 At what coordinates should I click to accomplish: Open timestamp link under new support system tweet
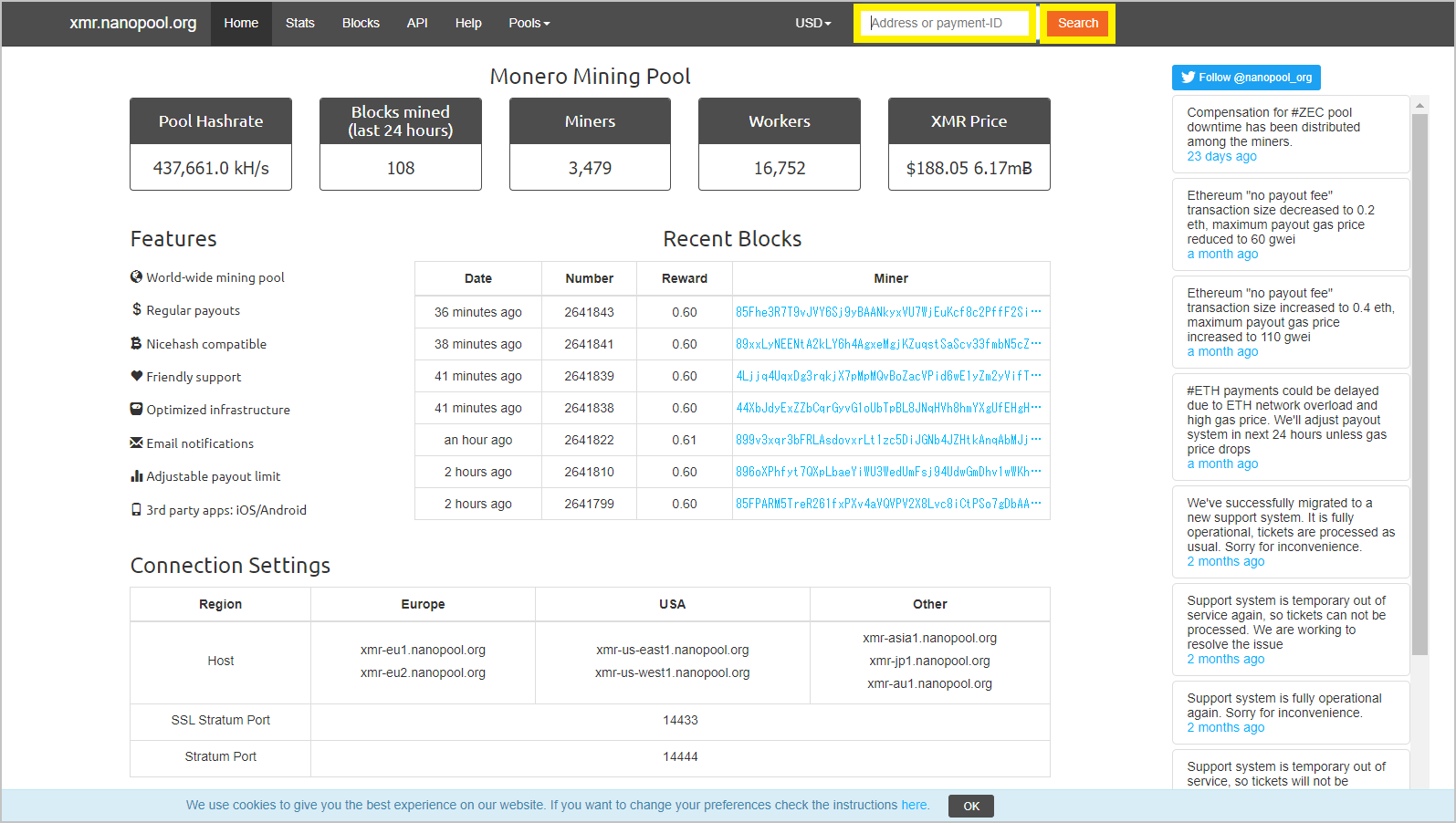(x=1226, y=561)
